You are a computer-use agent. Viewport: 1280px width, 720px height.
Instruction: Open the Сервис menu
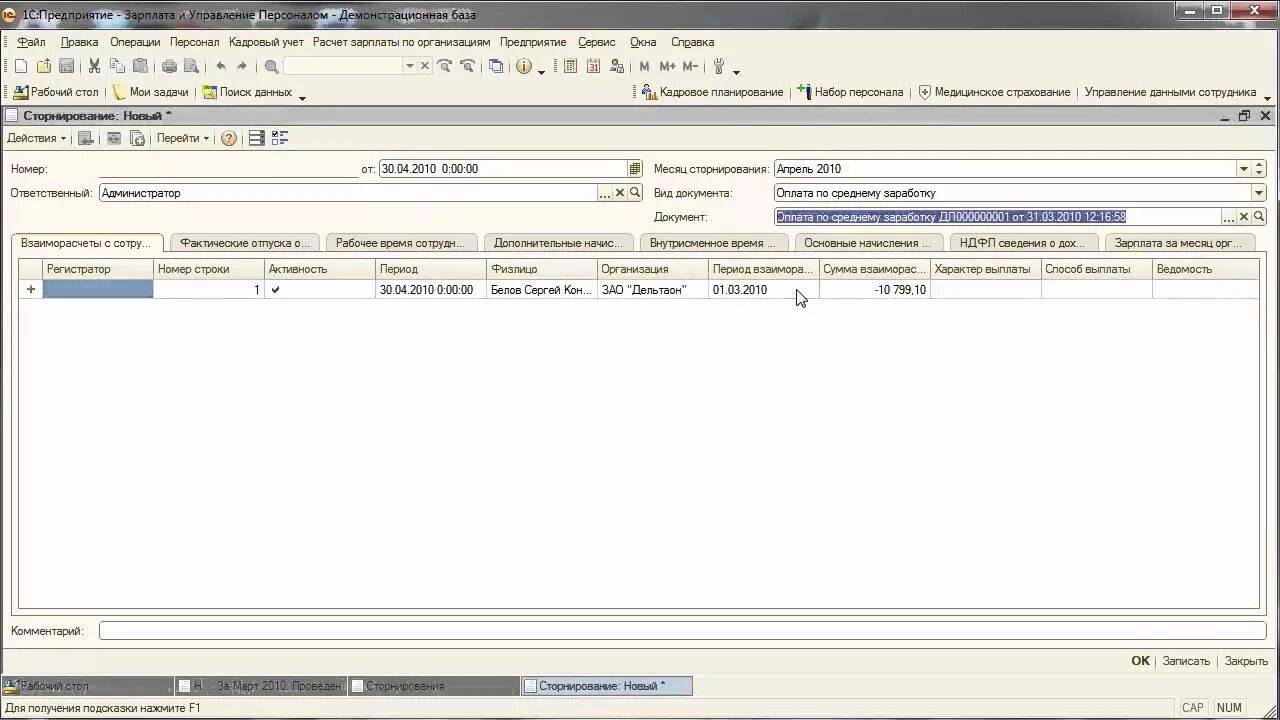tap(597, 42)
